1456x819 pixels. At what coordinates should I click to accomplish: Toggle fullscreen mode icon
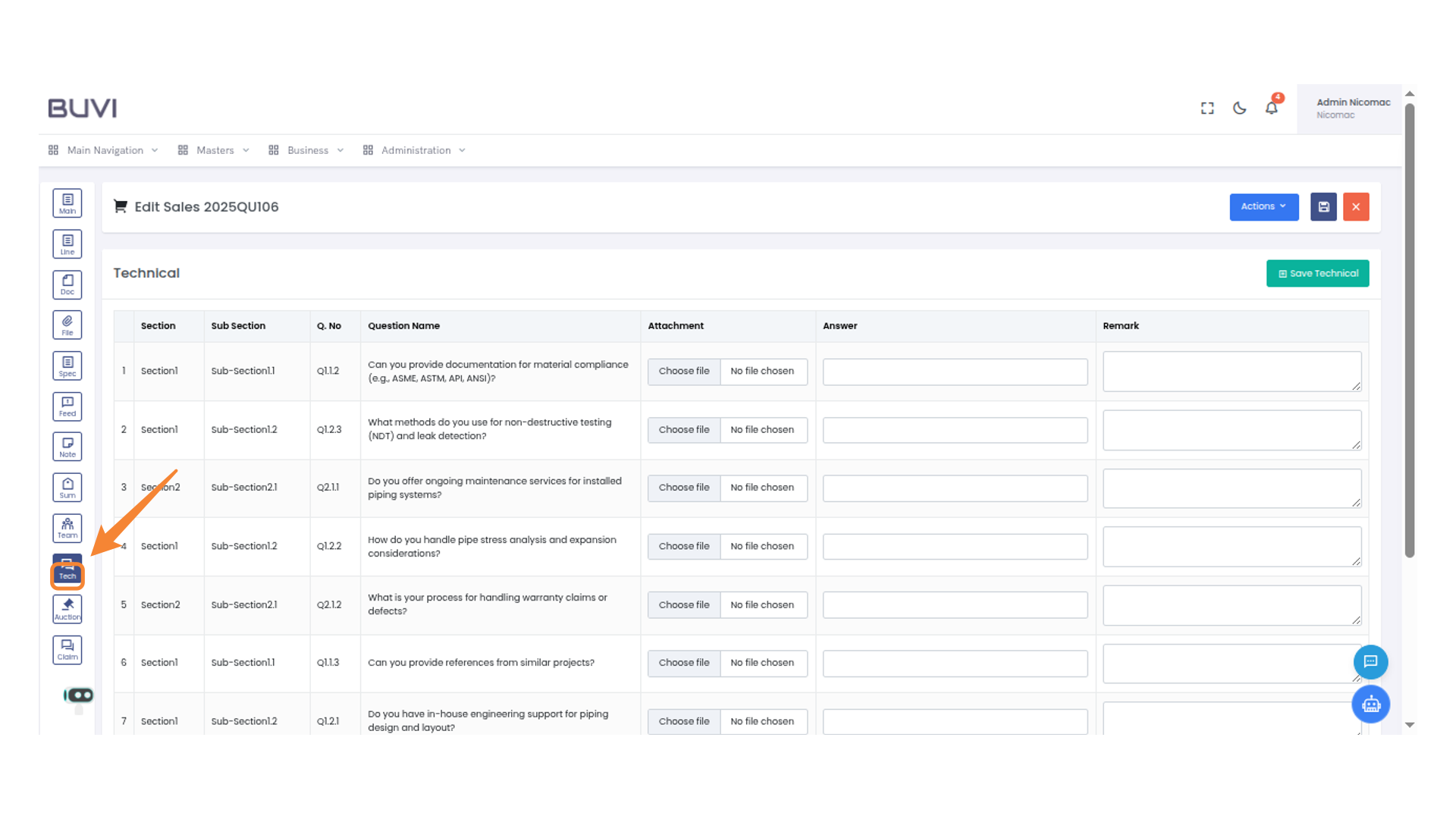click(x=1207, y=108)
